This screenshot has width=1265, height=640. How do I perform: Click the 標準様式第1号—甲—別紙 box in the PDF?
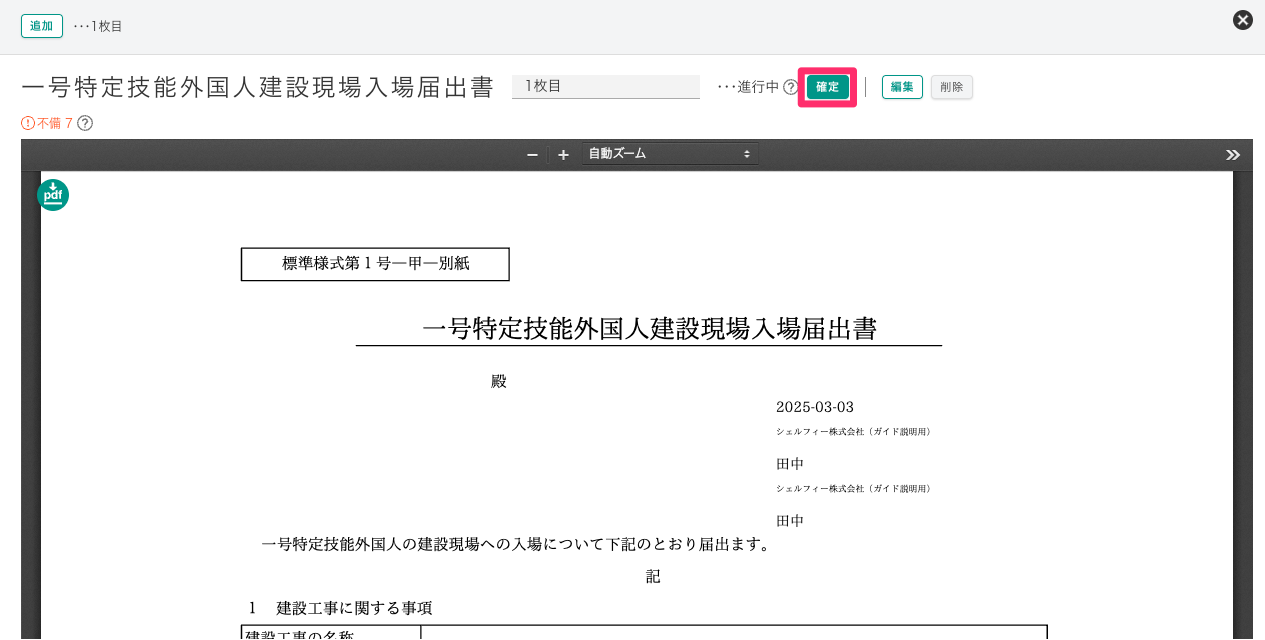point(375,264)
